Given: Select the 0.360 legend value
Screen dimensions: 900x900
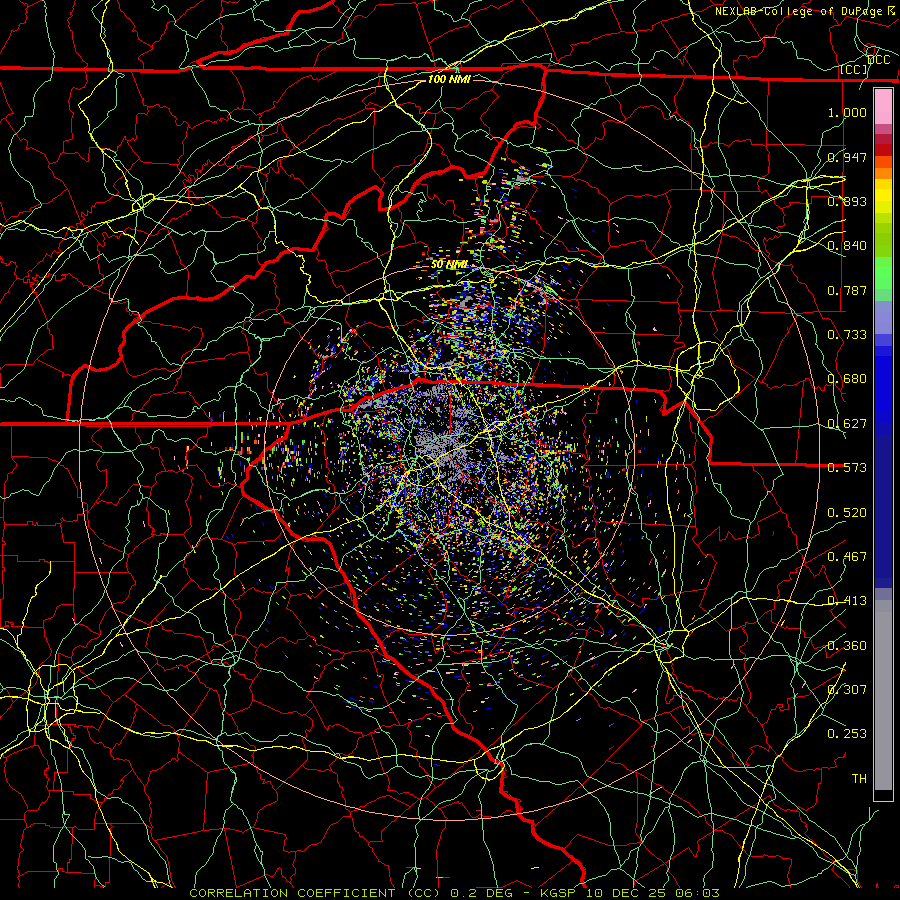Looking at the screenshot, I should [847, 646].
